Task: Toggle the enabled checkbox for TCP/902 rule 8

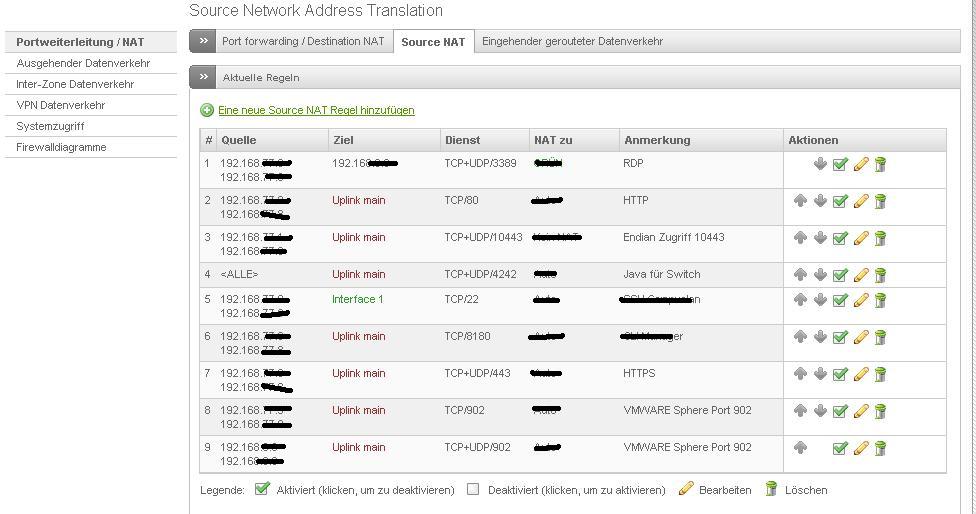Action: [840, 411]
